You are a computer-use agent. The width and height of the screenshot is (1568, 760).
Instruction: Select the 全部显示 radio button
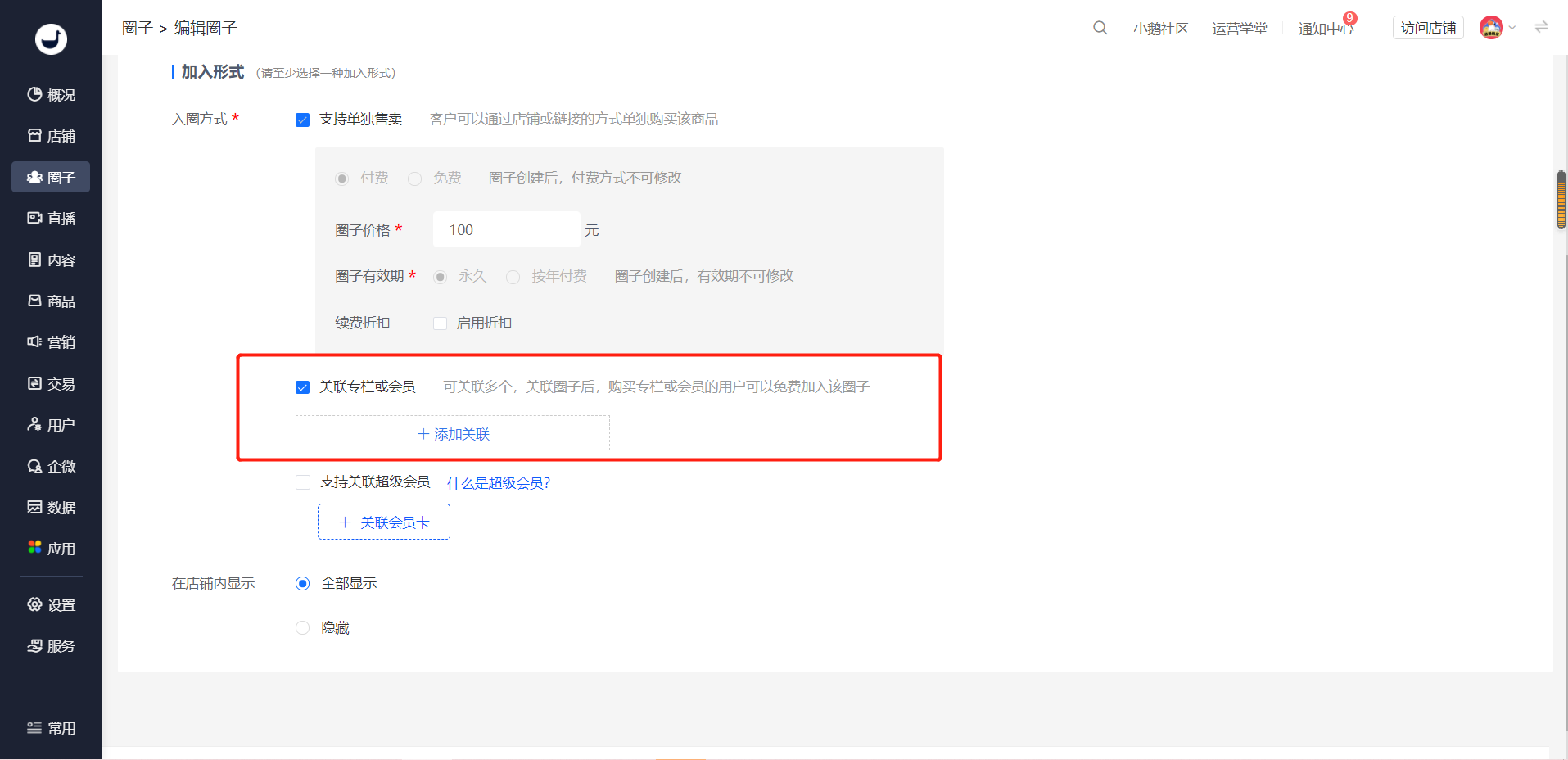coord(303,584)
